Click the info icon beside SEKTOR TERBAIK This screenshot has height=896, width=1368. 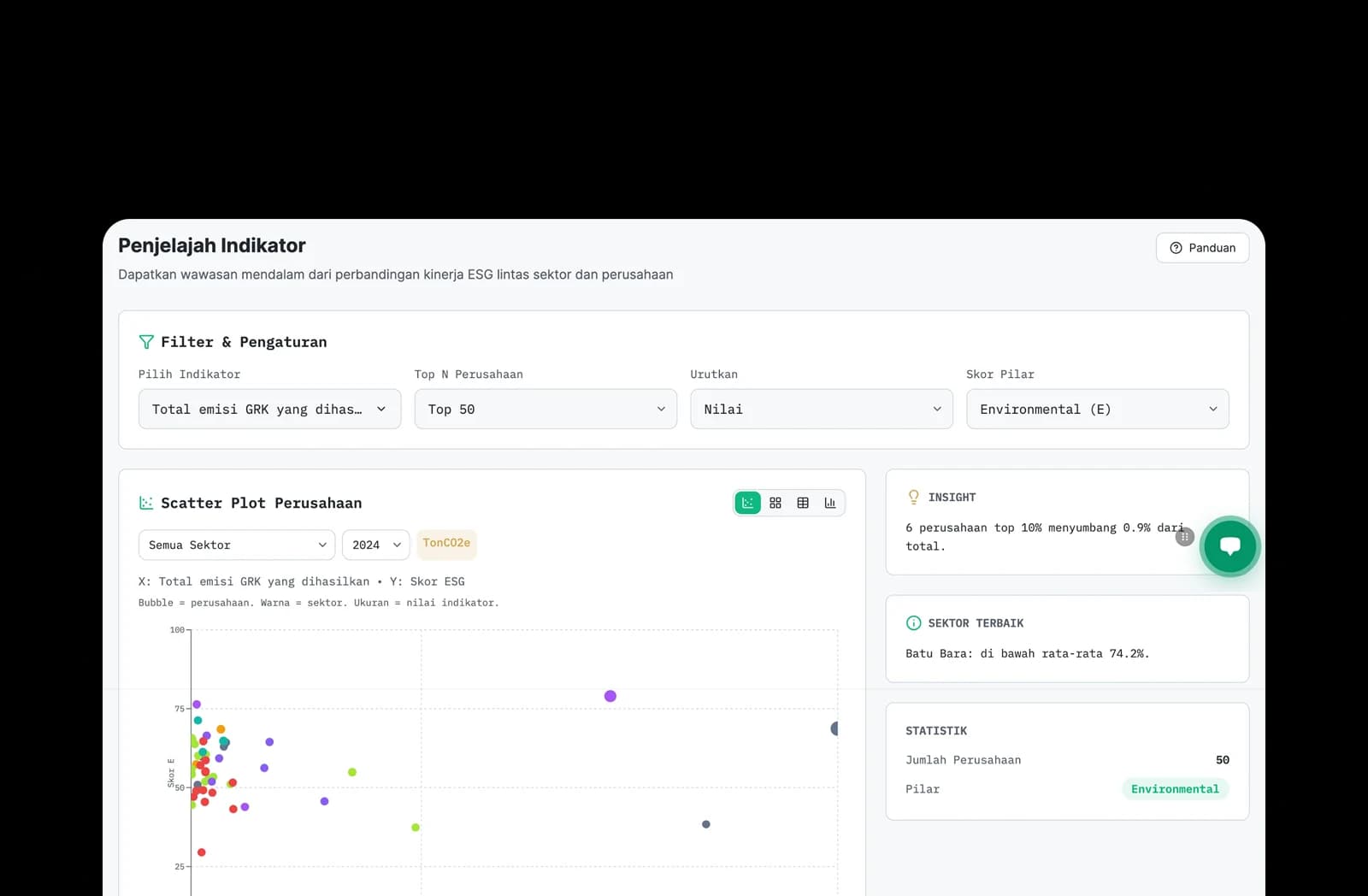coord(913,623)
